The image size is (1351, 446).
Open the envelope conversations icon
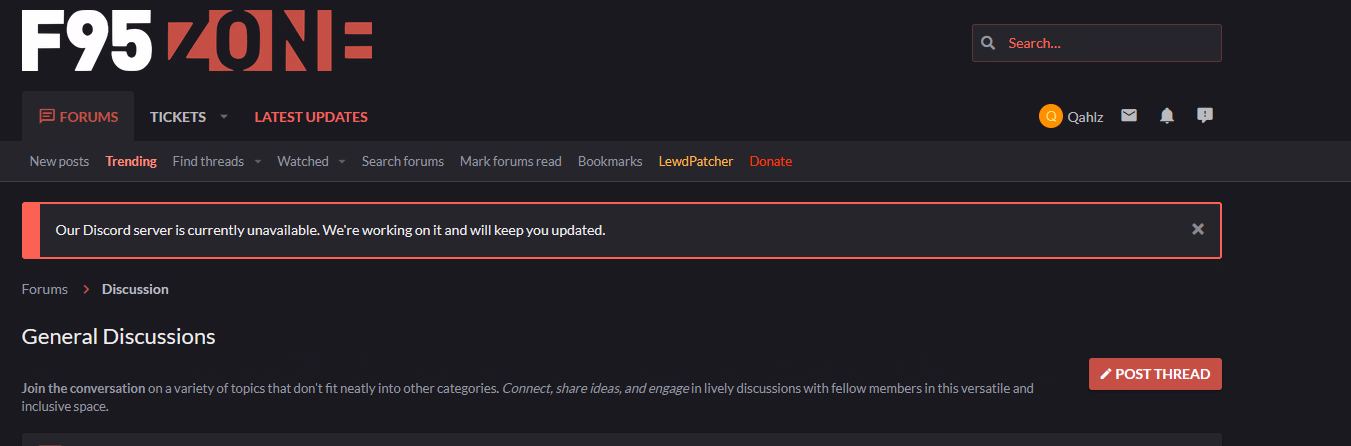tap(1129, 116)
